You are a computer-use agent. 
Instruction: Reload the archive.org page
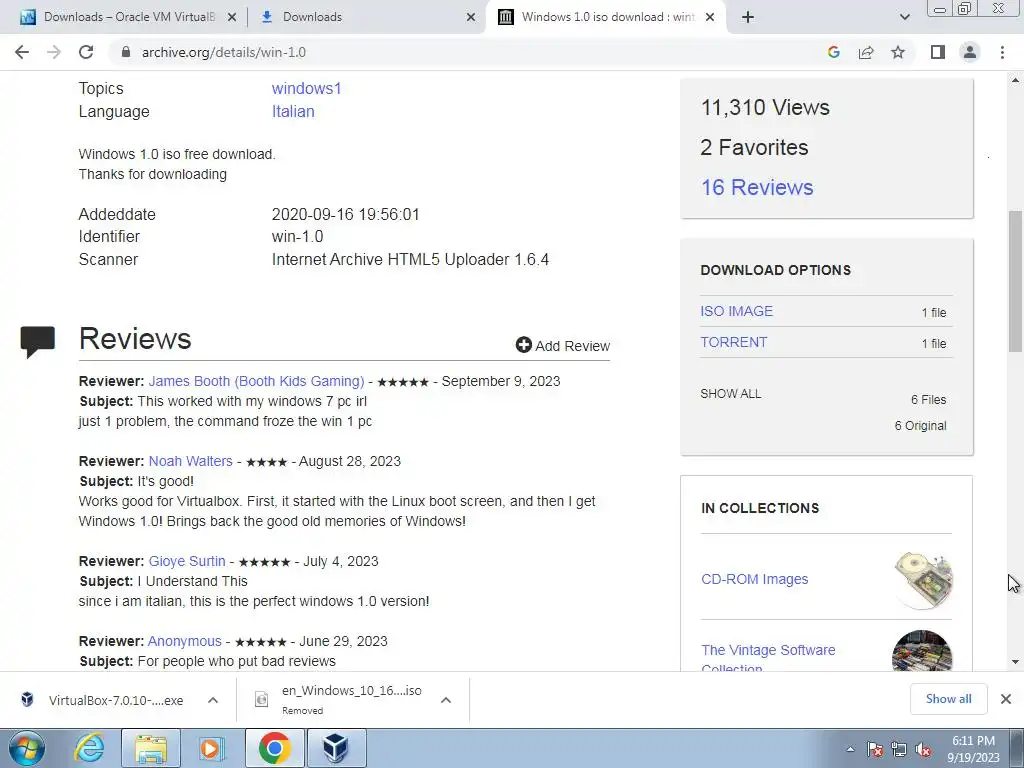86,52
